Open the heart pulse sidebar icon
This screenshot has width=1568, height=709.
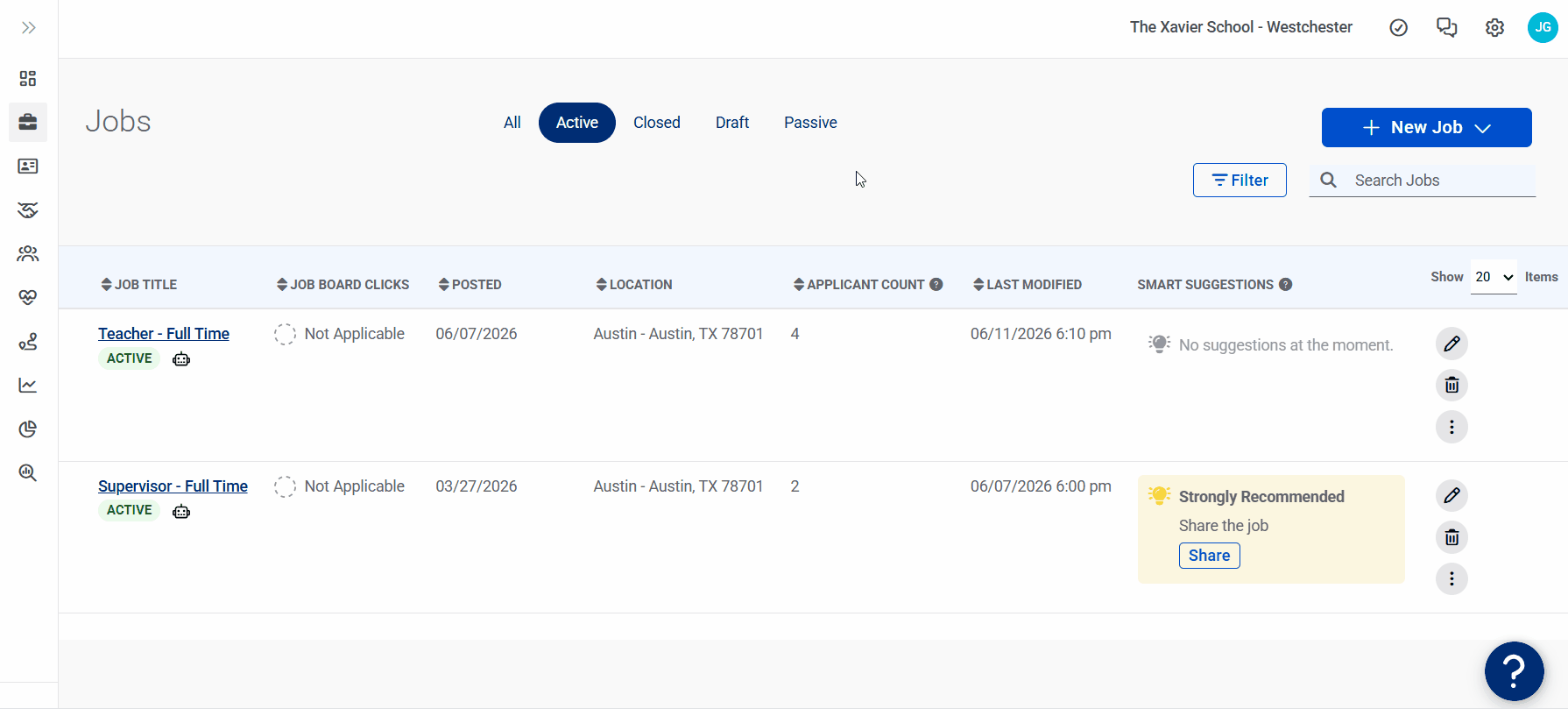[28, 297]
